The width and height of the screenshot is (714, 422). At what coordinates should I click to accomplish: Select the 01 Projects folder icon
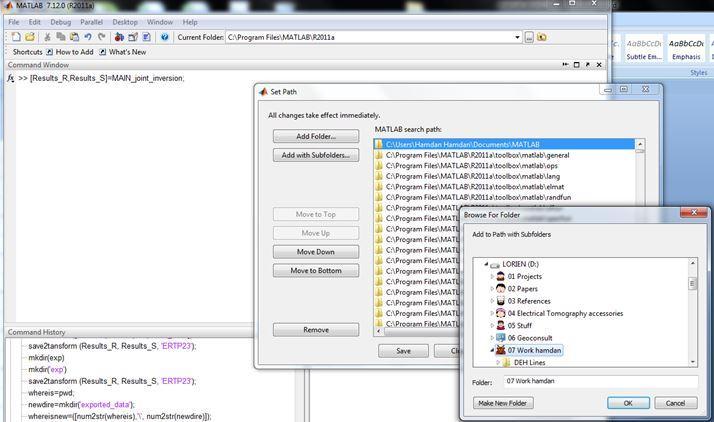500,276
